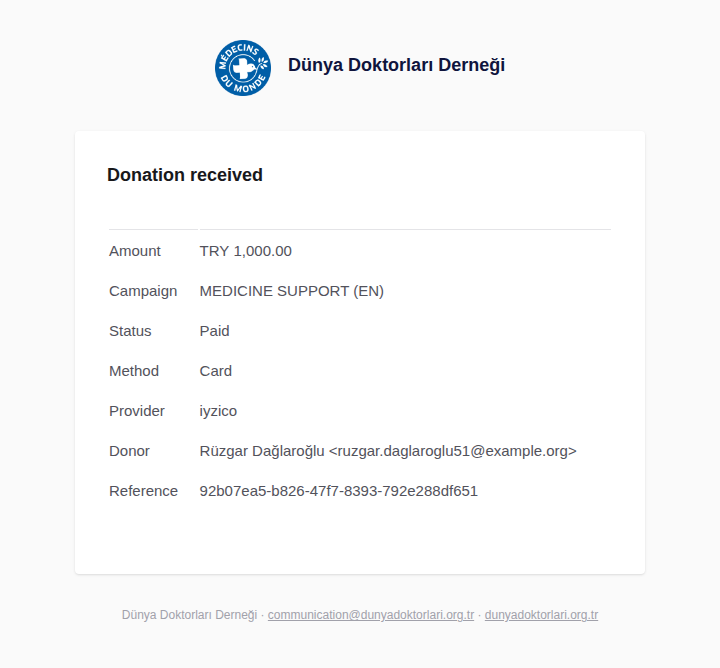Open the communication@dunyadoktorlari.org.tr email link
This screenshot has height=668, width=720.
click(371, 615)
